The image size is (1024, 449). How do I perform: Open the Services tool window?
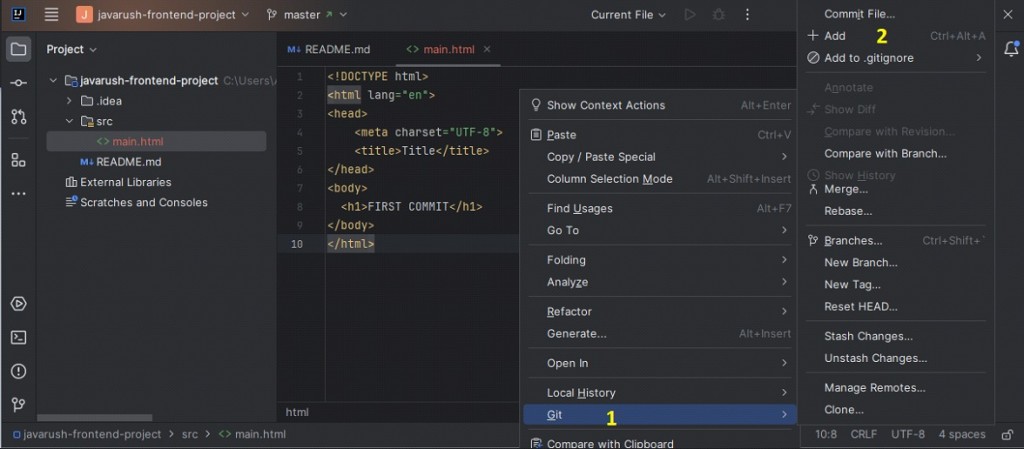pos(18,303)
